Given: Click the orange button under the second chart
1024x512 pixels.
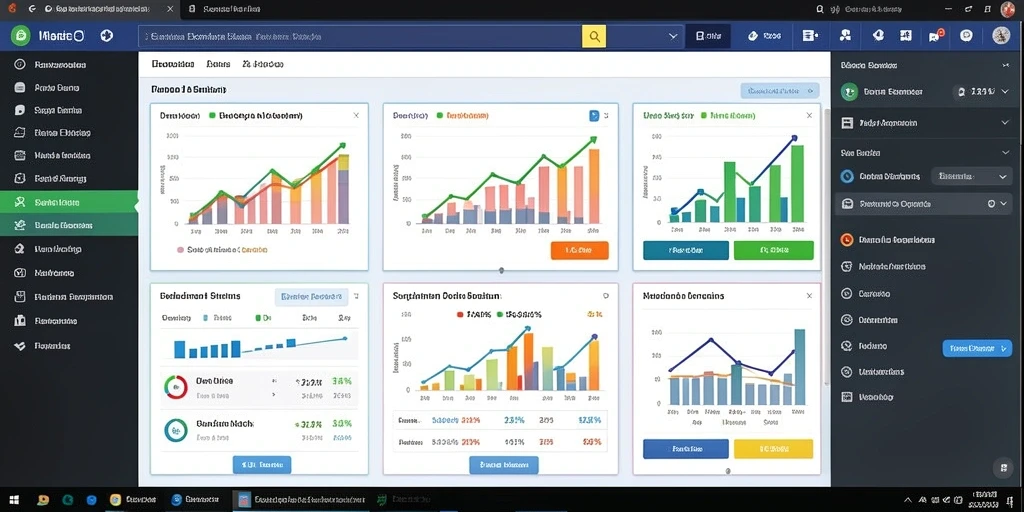Looking at the screenshot, I should click(x=579, y=250).
